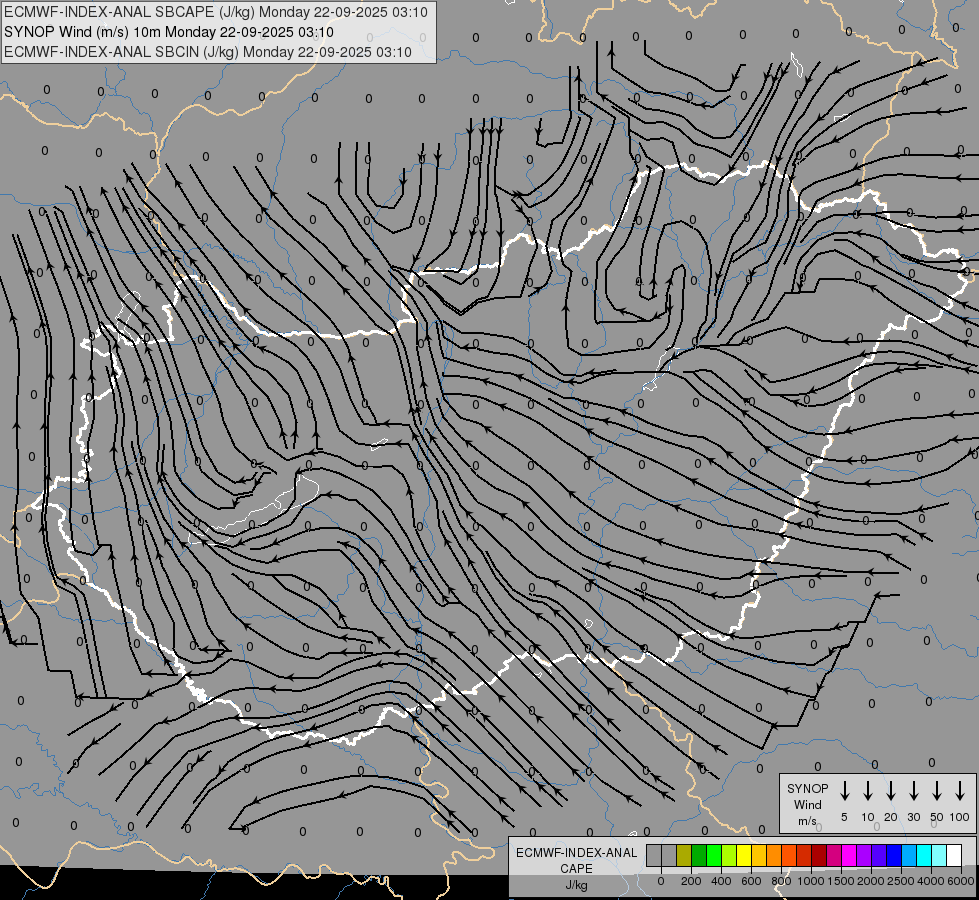Select the 800 tick label on colorbar
979x900 pixels.
[x=781, y=881]
